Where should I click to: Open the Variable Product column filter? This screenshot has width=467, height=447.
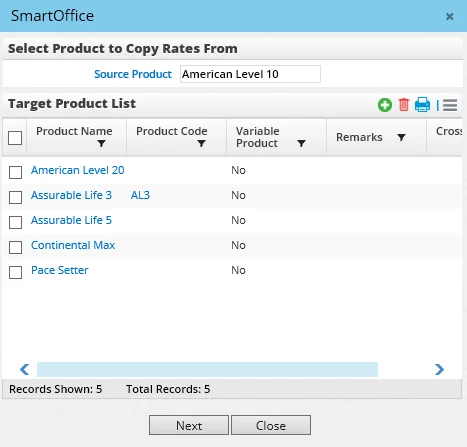pos(301,143)
